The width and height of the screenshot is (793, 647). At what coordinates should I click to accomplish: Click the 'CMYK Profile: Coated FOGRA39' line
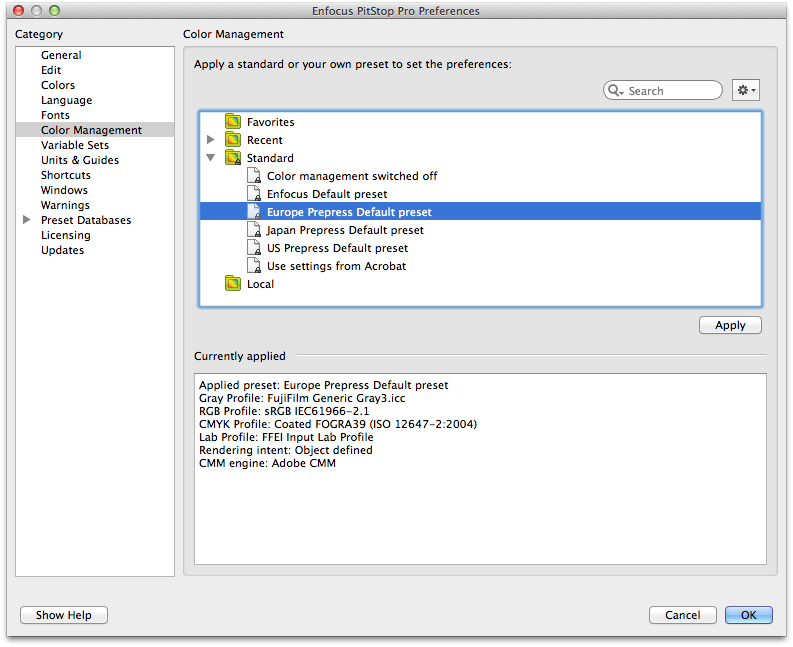338,424
